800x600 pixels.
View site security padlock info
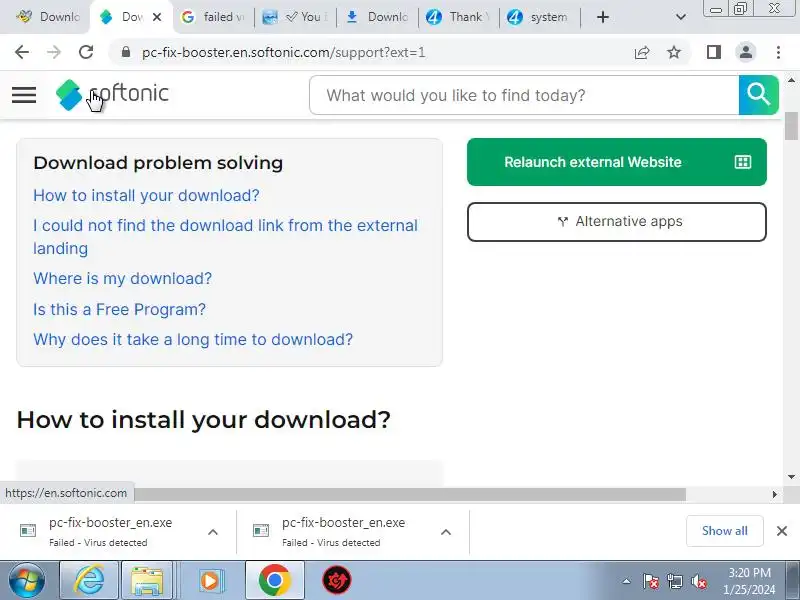(x=126, y=52)
